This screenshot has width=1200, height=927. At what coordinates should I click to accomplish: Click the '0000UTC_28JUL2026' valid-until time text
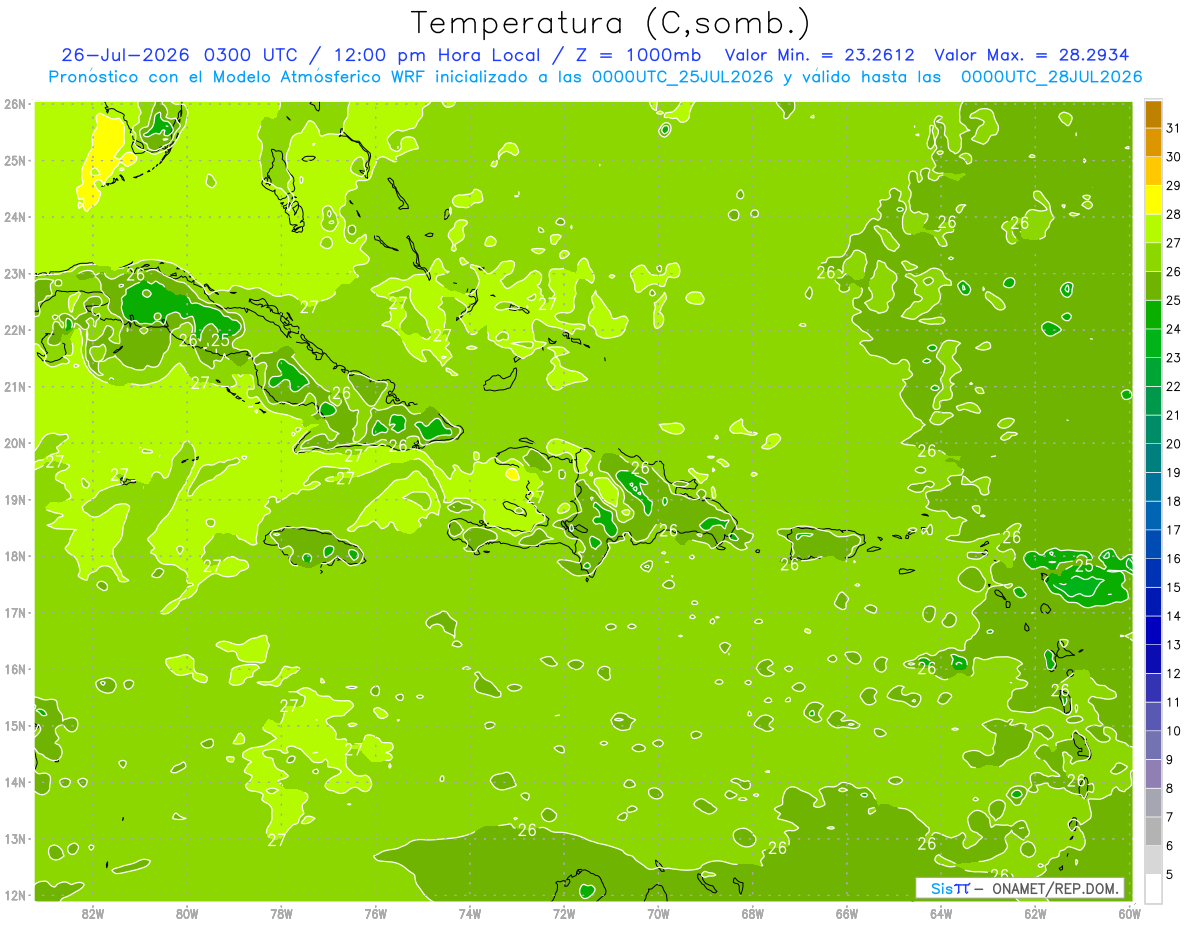(x=1051, y=77)
